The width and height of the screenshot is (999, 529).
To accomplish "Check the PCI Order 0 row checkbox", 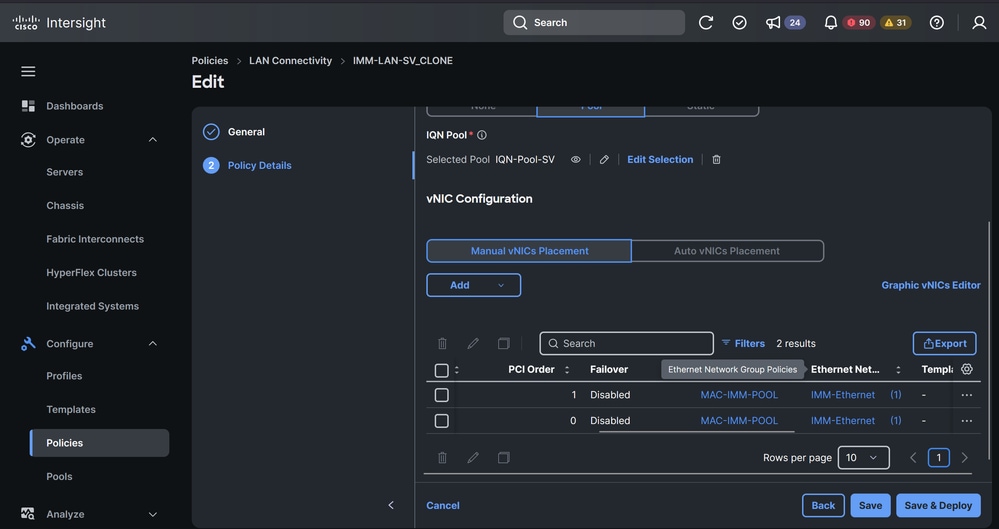I will click(x=442, y=421).
